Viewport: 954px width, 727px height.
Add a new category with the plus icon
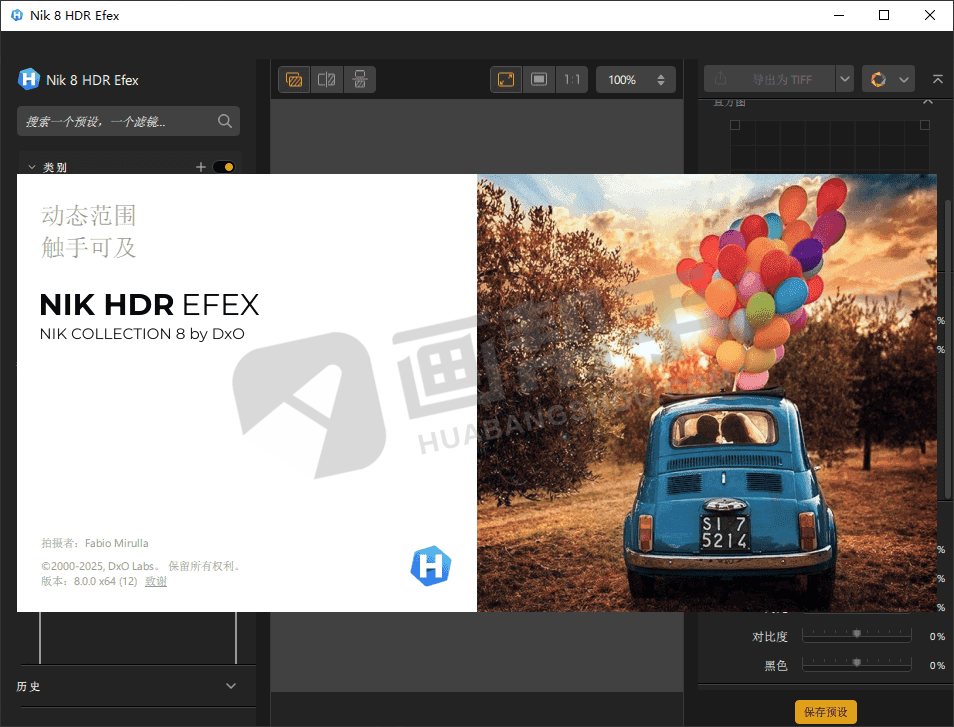click(x=201, y=167)
